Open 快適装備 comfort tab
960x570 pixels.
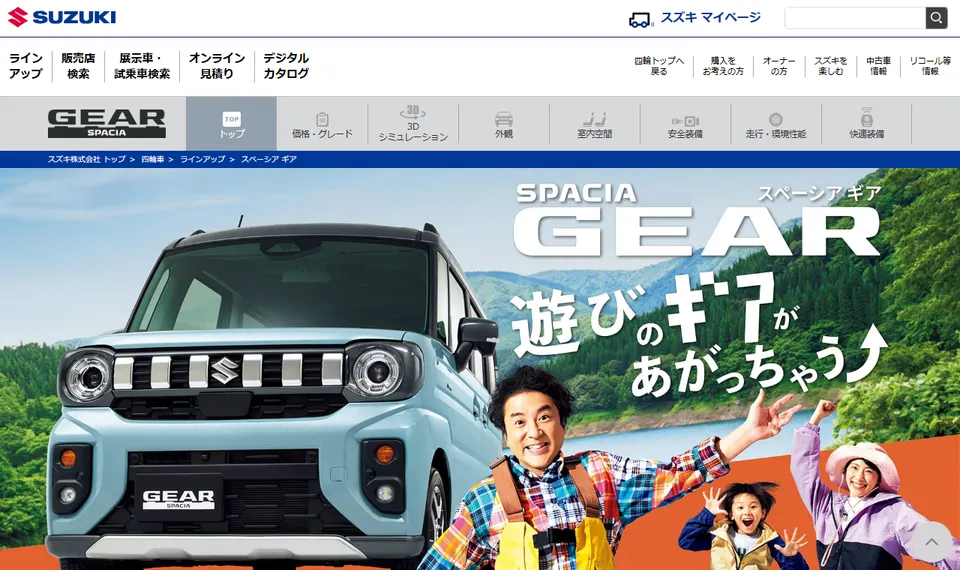pyautogui.click(x=866, y=124)
